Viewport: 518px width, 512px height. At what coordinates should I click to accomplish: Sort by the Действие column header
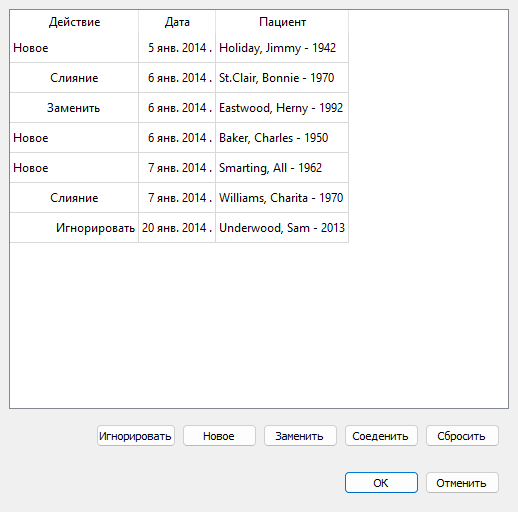tap(74, 22)
